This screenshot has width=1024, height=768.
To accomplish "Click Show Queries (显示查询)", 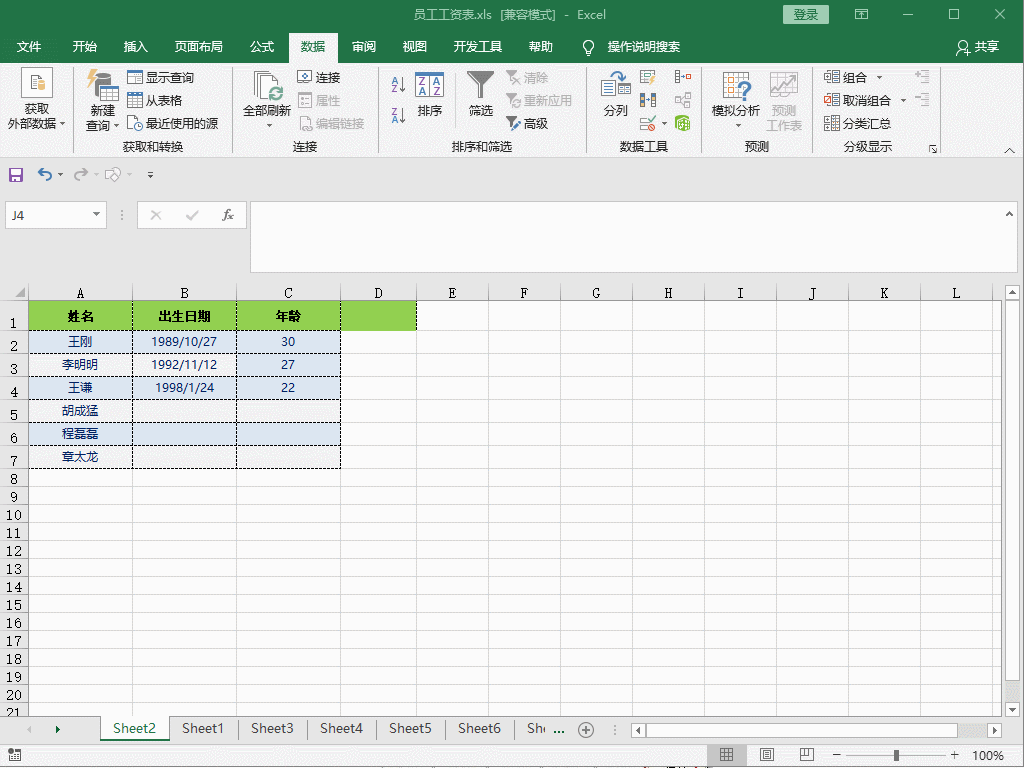I will coord(161,78).
